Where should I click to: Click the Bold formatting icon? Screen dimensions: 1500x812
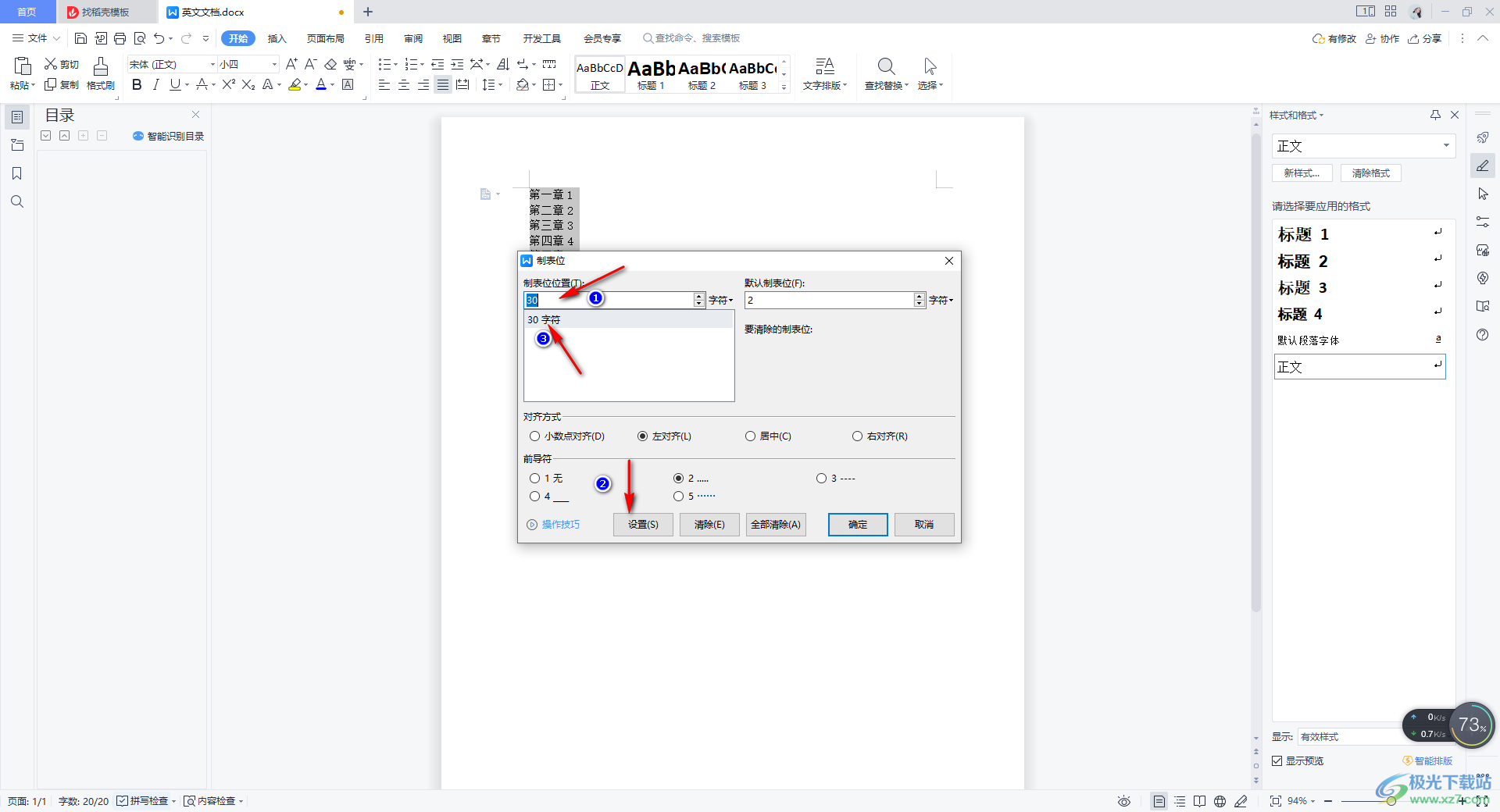tap(137, 84)
